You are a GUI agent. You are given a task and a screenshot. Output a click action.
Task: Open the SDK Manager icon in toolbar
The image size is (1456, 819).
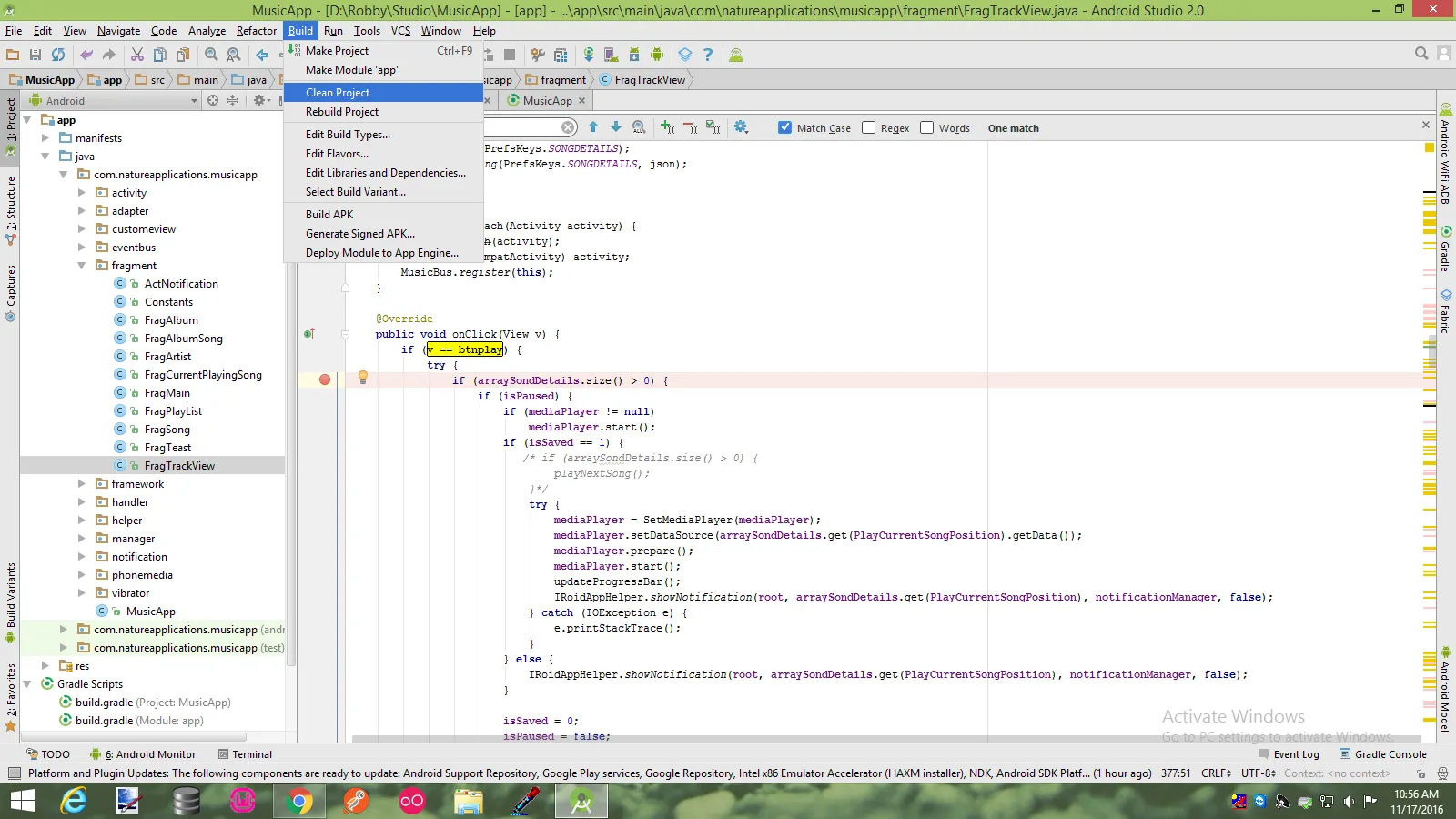pyautogui.click(x=634, y=56)
